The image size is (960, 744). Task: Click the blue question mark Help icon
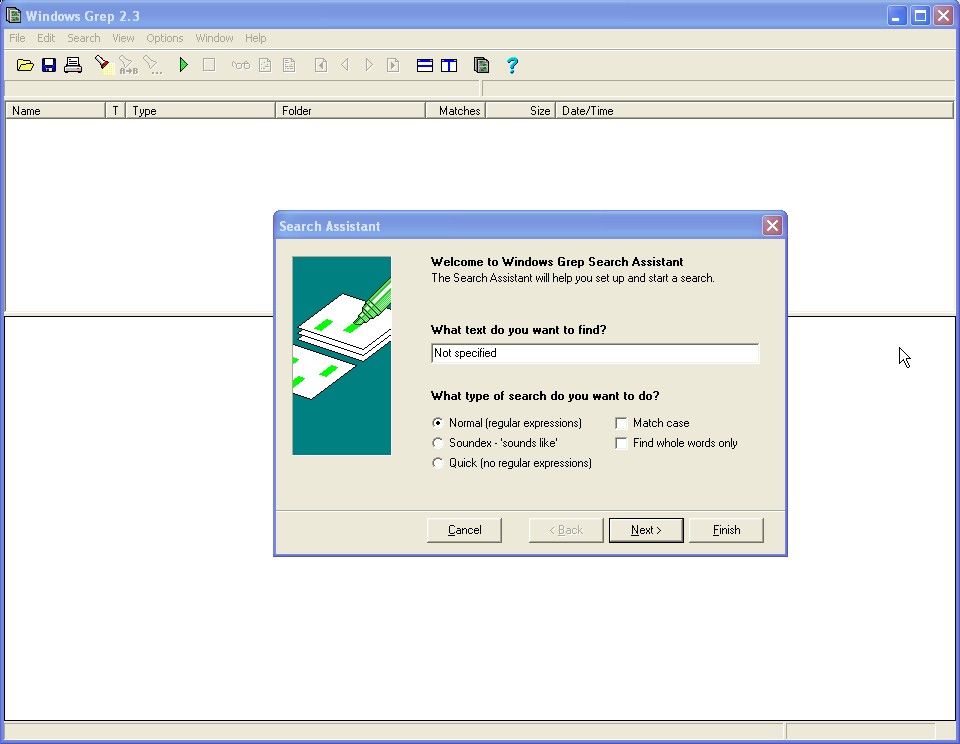pos(512,65)
